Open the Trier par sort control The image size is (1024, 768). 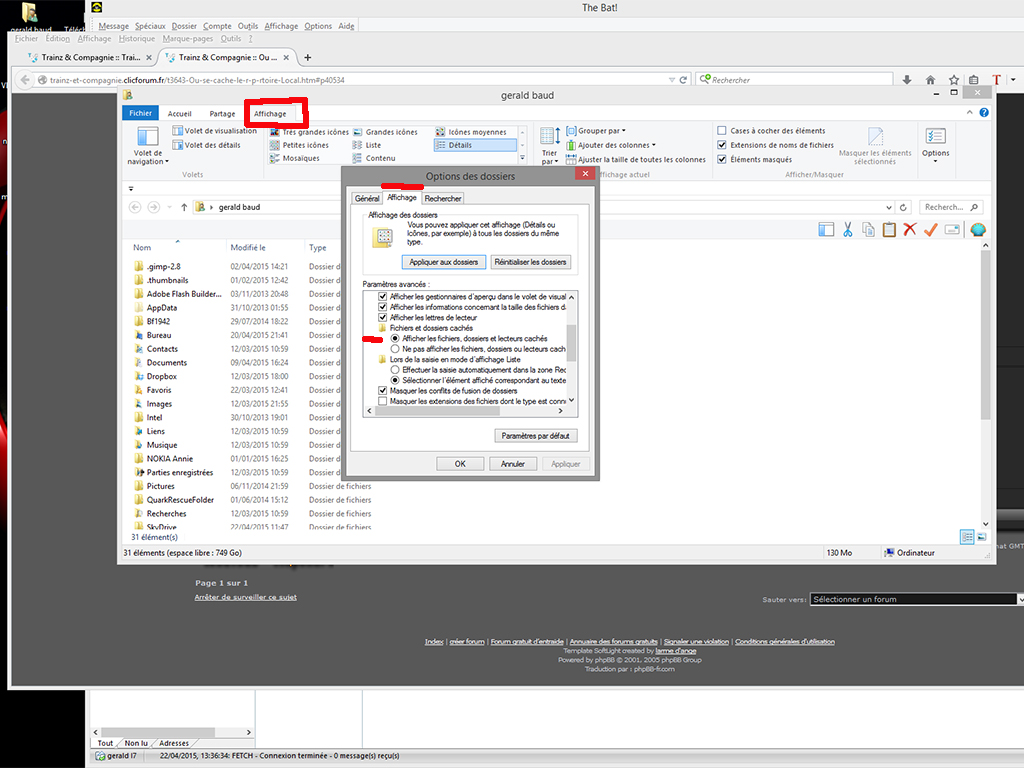(549, 145)
